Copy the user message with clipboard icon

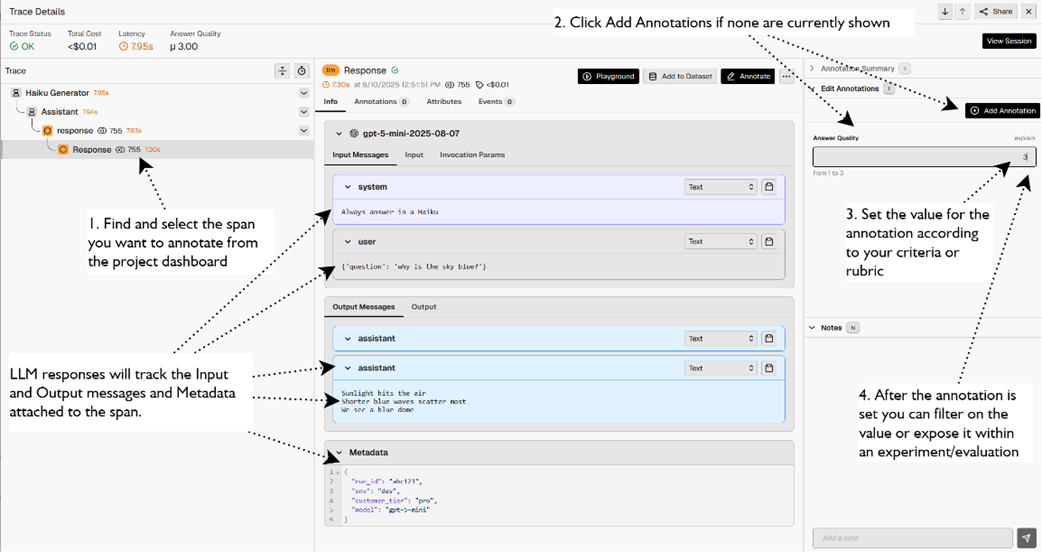point(769,241)
